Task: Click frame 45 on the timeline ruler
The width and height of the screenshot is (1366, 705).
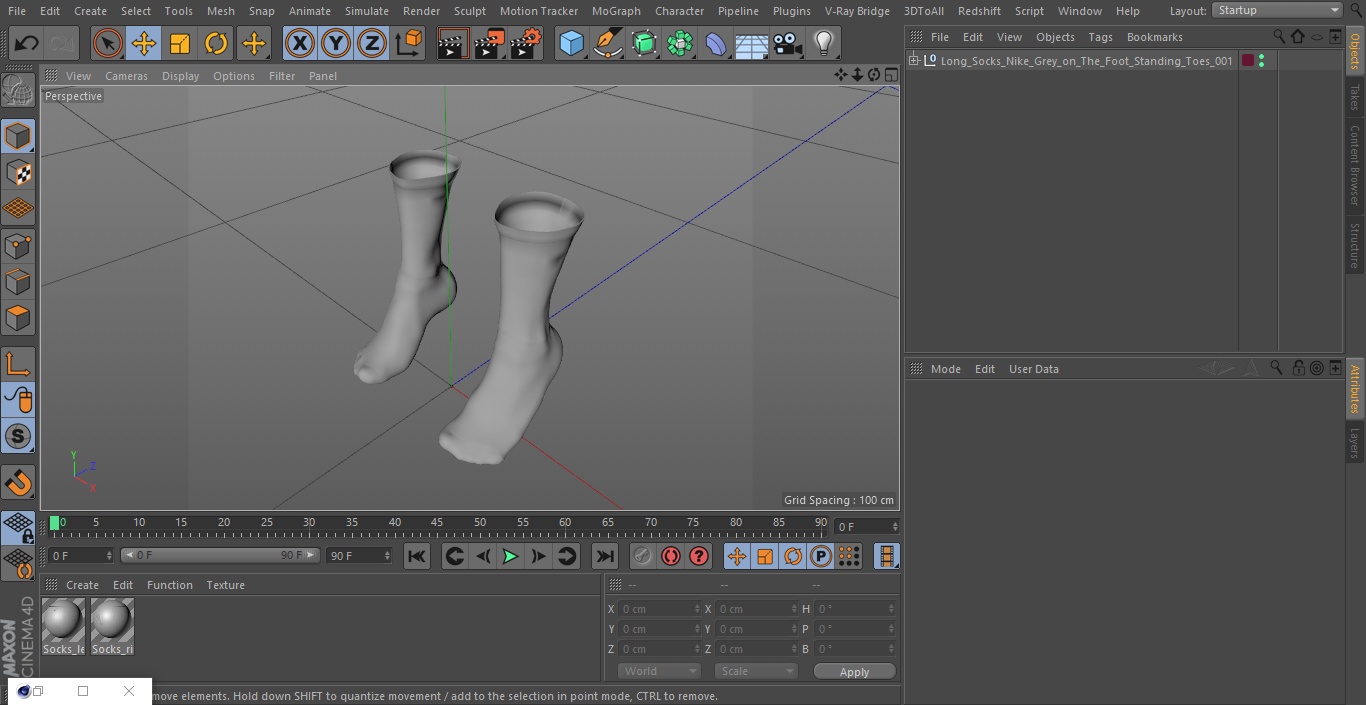Action: [437, 523]
